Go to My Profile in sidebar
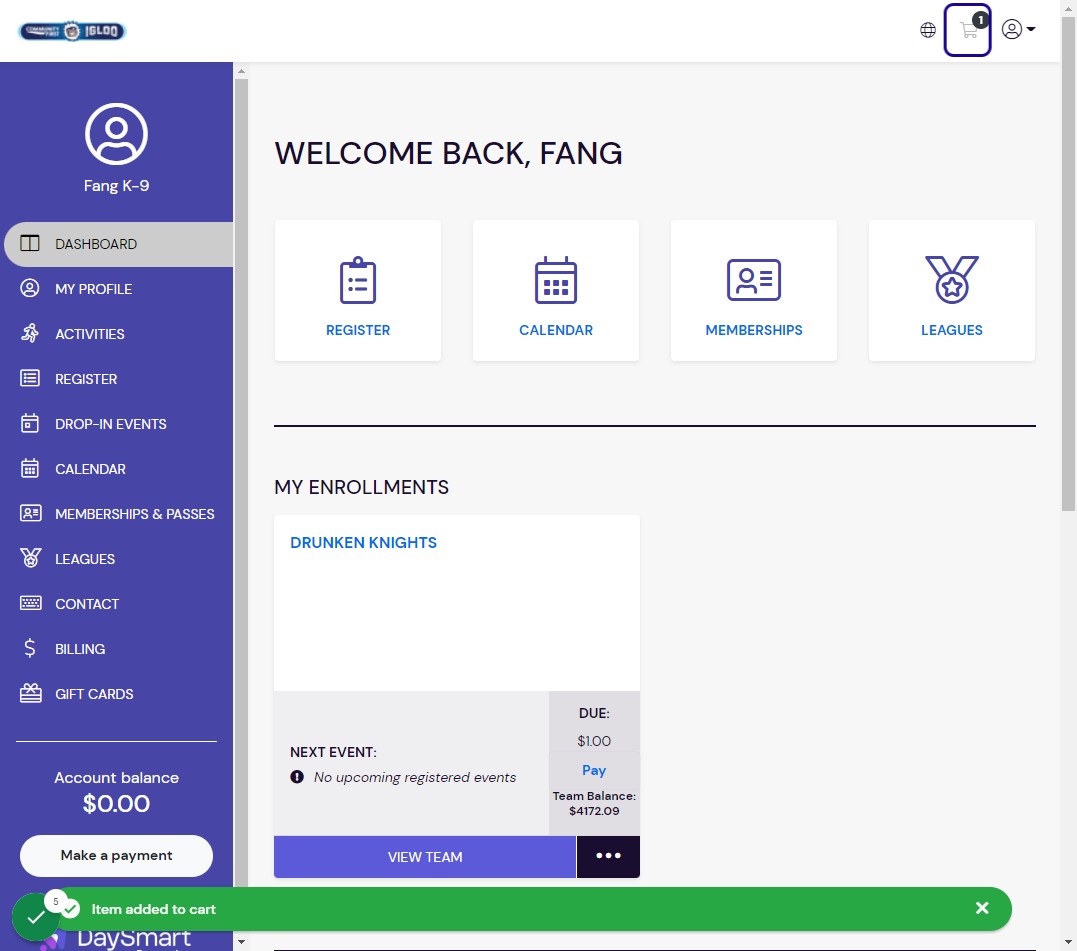 coord(117,289)
